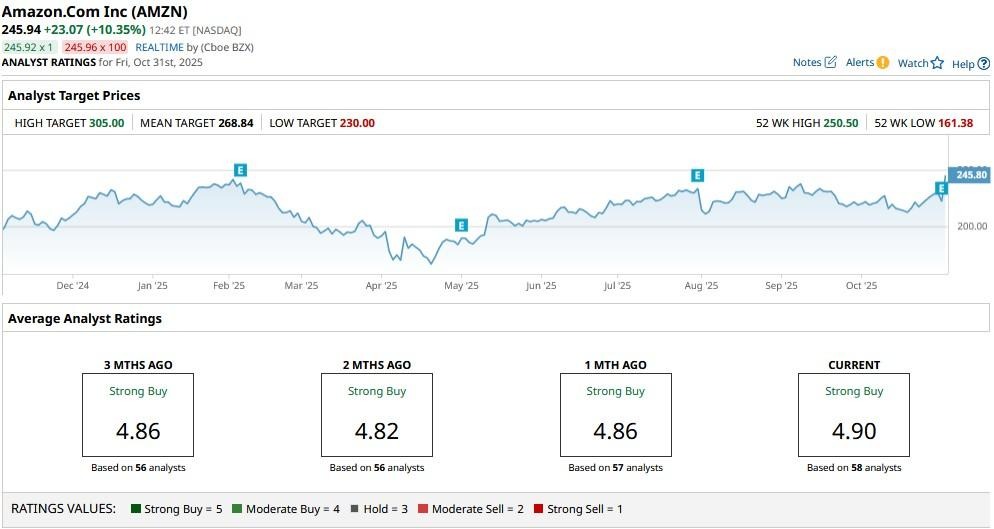This screenshot has width=994, height=529.
Task: Click the 245.80 price label on chart
Action: point(971,175)
